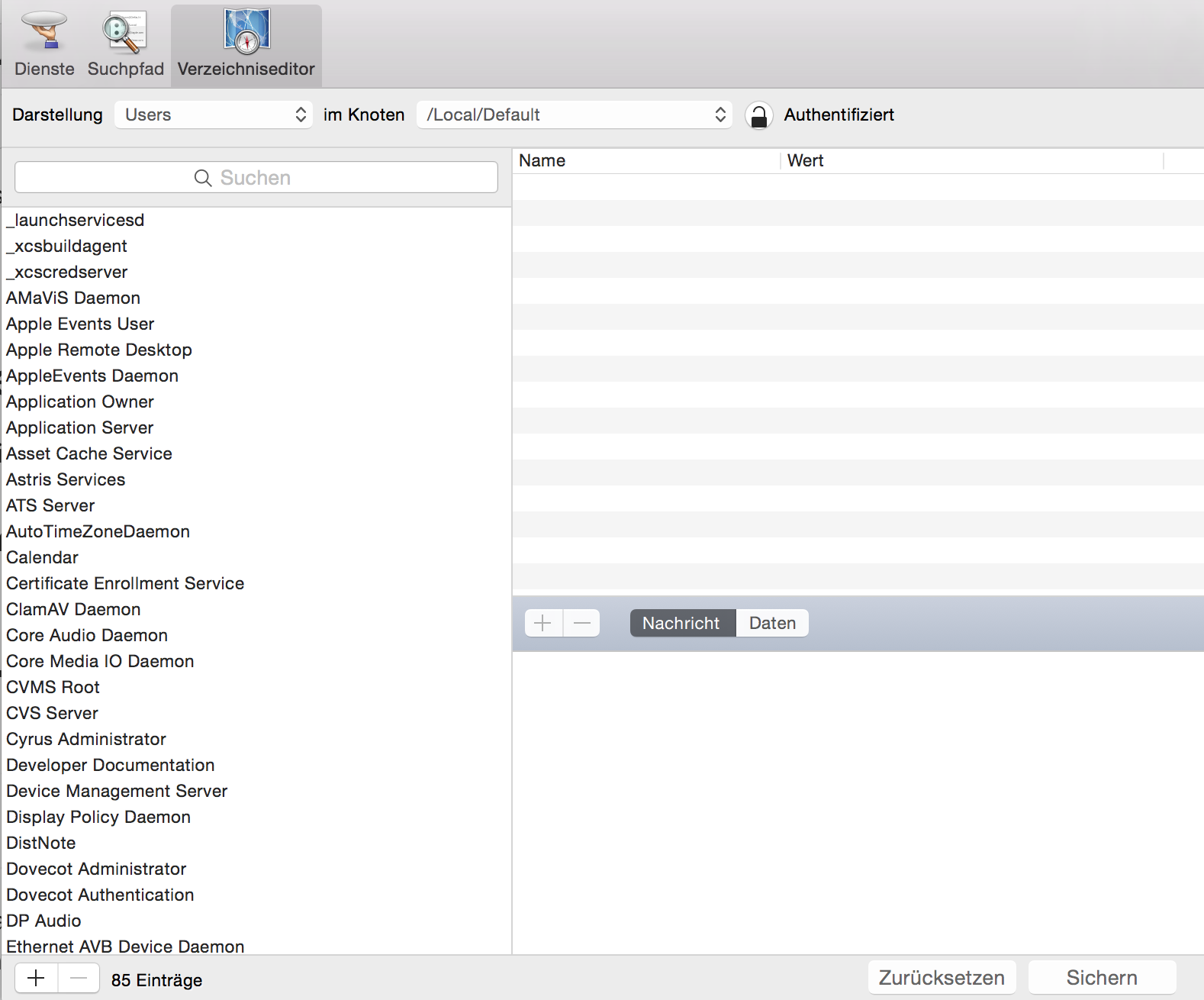Add a new user entry with plus button
The width and height of the screenshot is (1204, 1000).
tap(36, 978)
